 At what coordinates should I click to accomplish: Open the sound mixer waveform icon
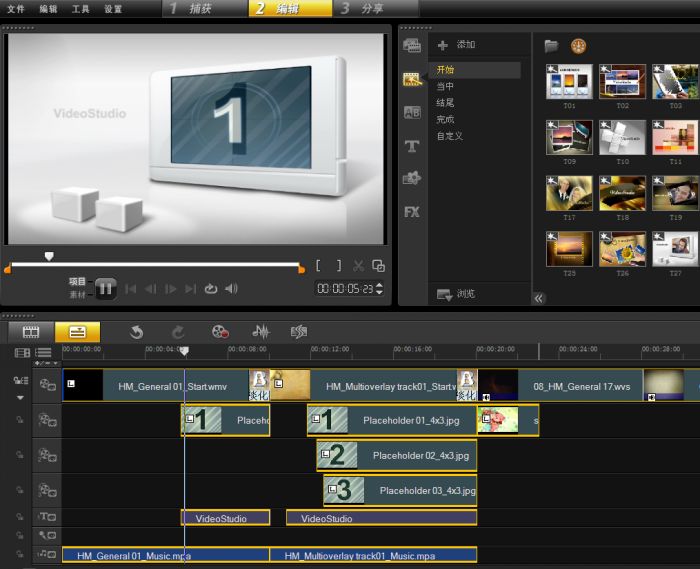pos(261,332)
